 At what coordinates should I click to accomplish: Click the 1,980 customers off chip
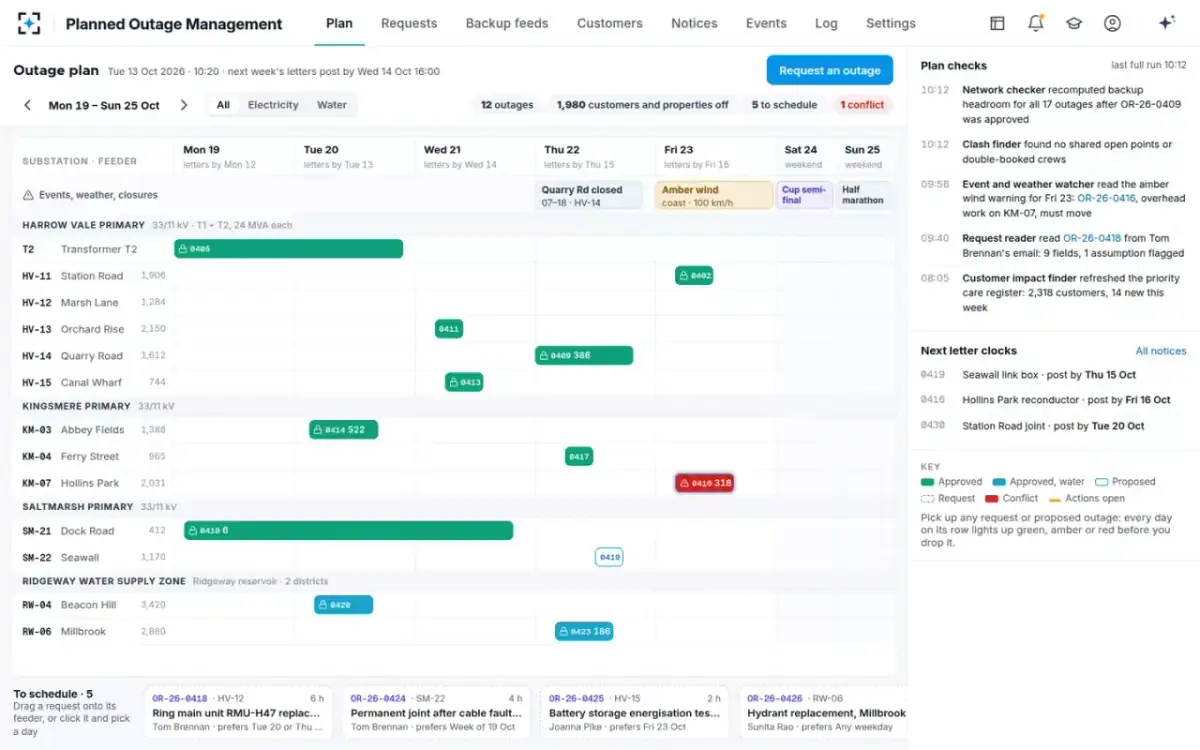click(x=642, y=105)
